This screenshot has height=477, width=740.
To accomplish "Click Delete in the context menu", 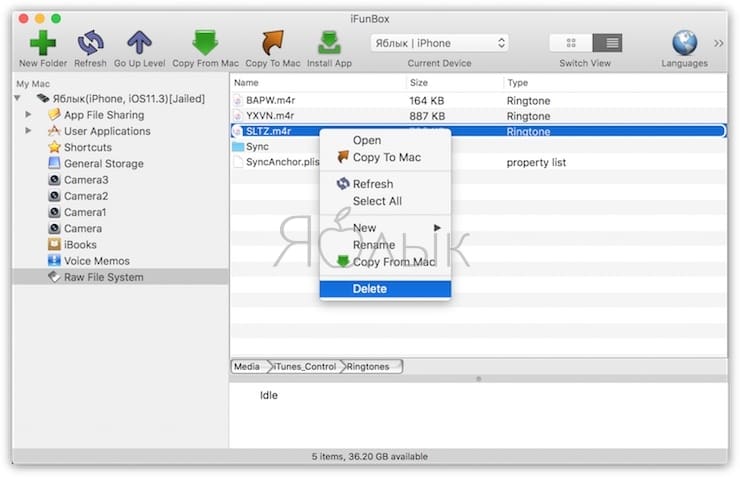I will click(x=385, y=289).
